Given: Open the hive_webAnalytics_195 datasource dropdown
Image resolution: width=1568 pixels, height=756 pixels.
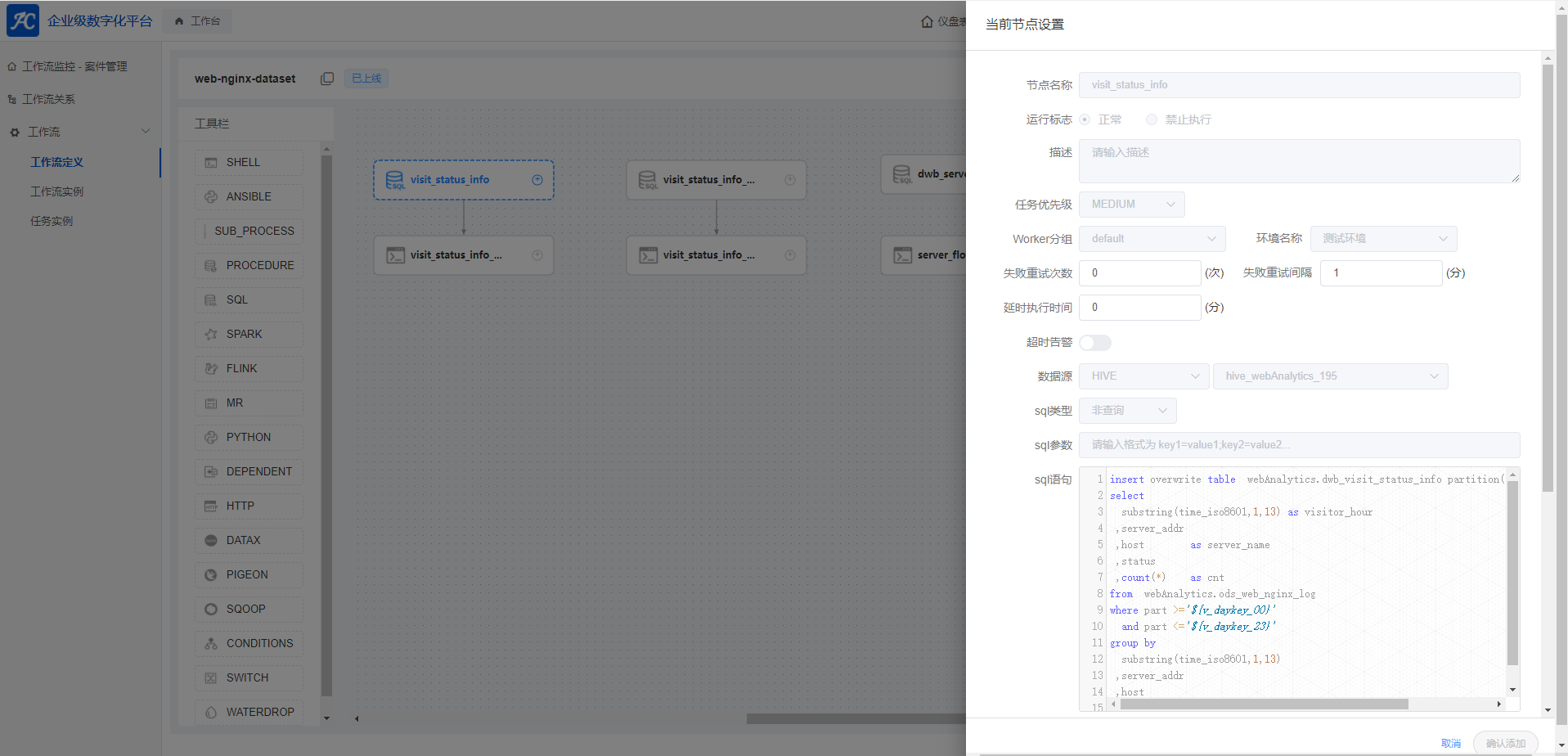Looking at the screenshot, I should click(1330, 376).
